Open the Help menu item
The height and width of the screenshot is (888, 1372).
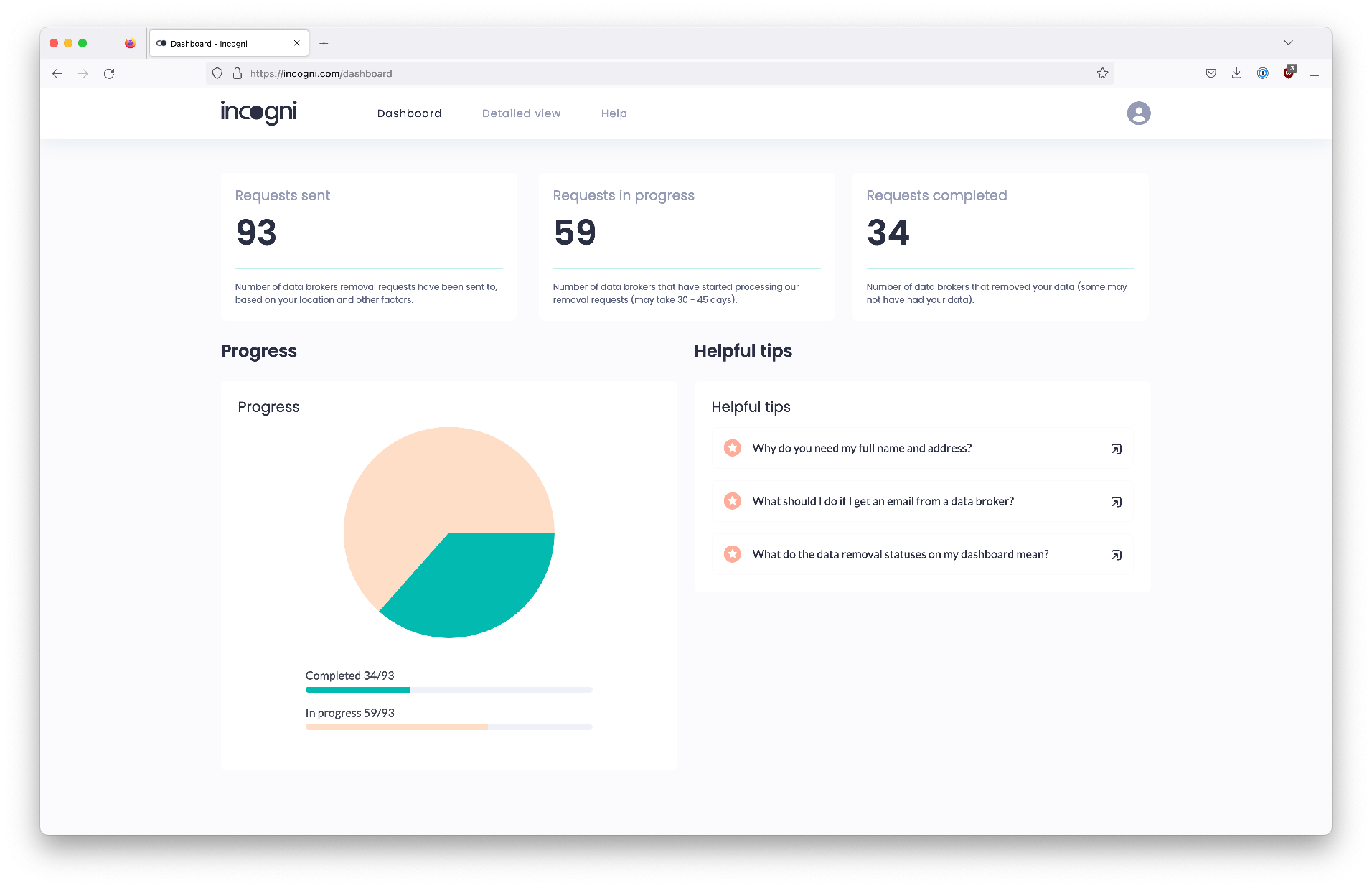[x=614, y=113]
